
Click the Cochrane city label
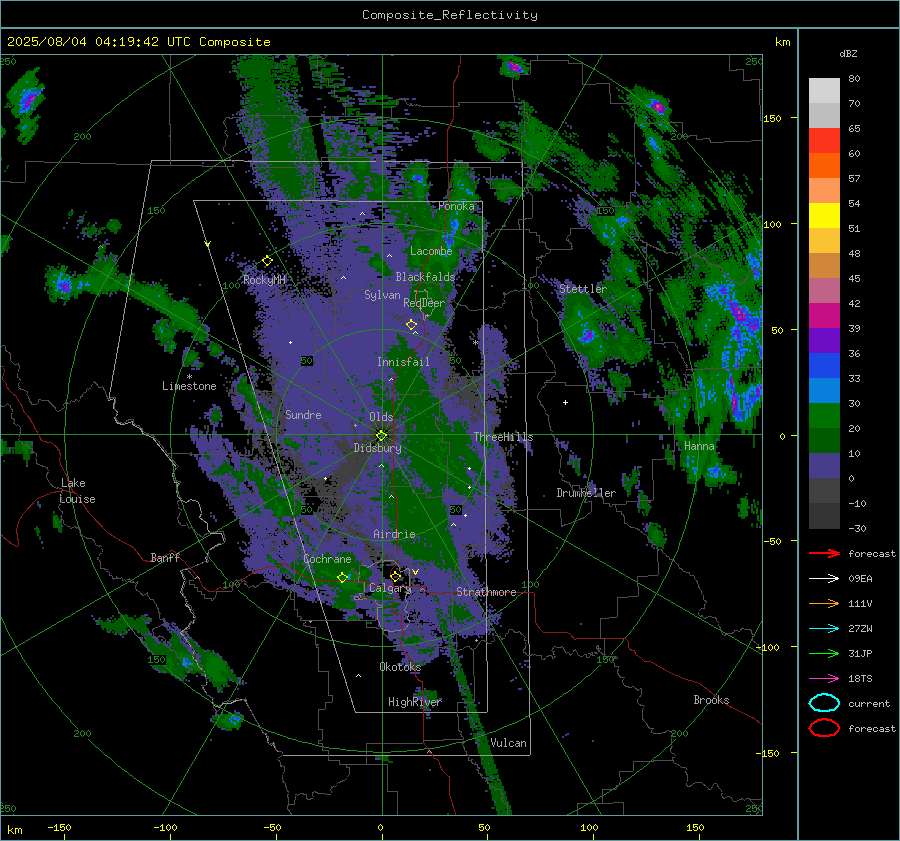pyautogui.click(x=327, y=559)
